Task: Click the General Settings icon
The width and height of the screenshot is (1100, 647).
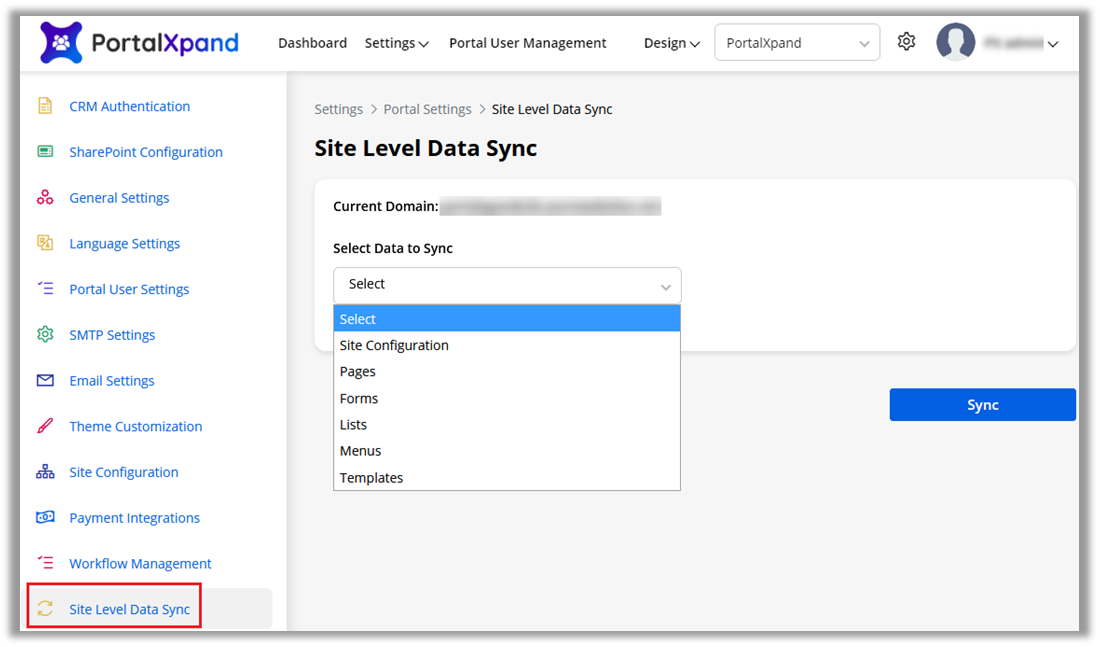Action: 45,198
